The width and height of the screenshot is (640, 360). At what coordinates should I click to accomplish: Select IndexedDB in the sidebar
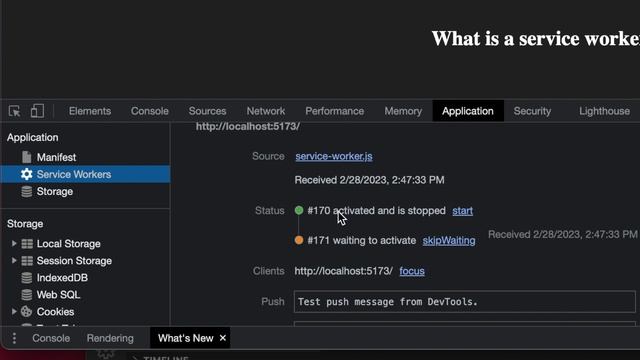click(62, 278)
